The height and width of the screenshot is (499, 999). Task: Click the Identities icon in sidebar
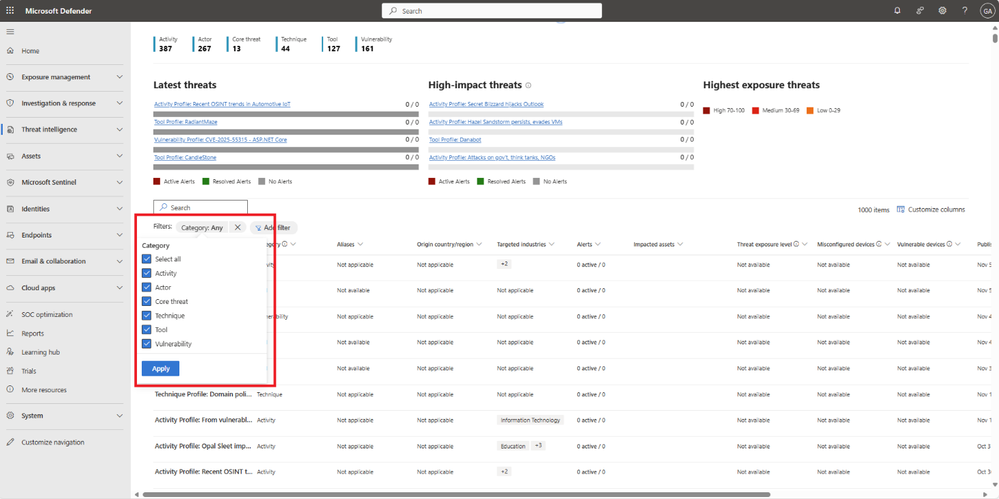coord(10,209)
